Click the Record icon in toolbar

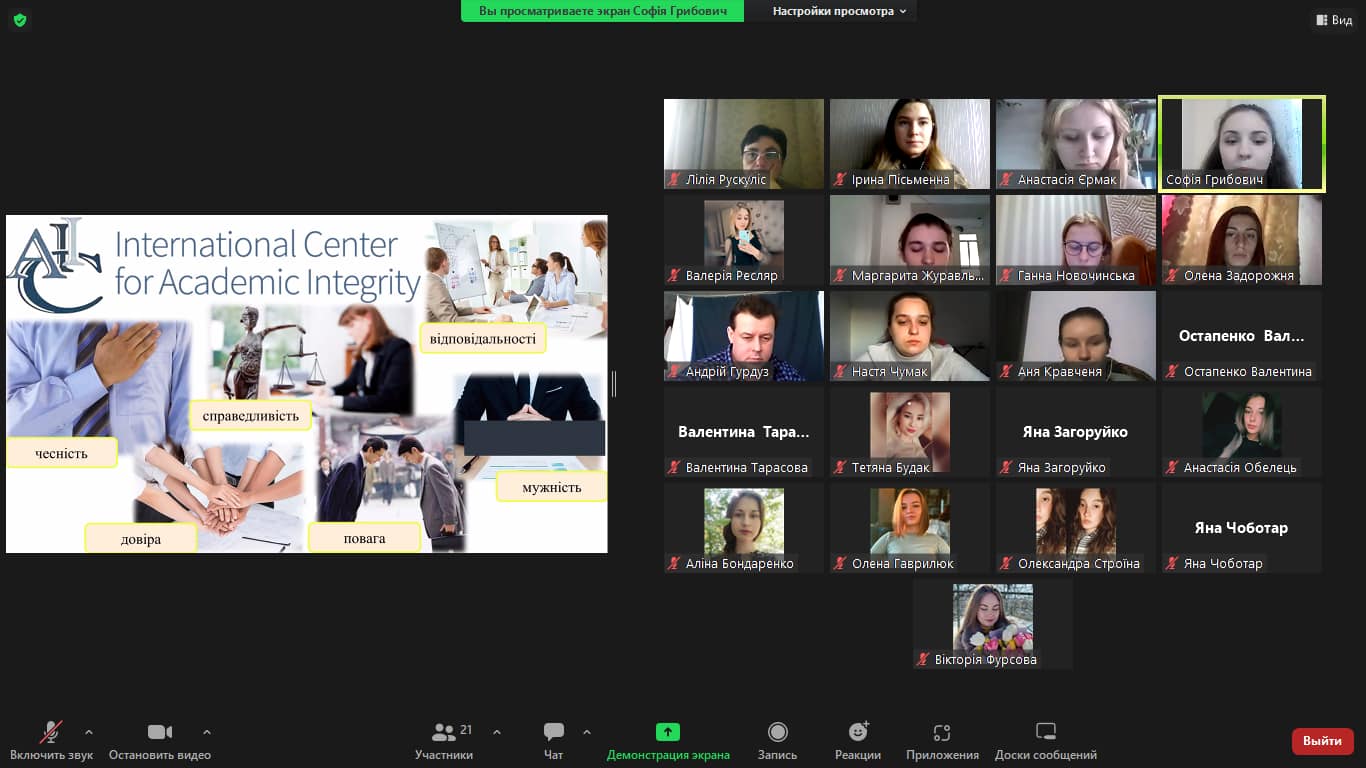[777, 733]
